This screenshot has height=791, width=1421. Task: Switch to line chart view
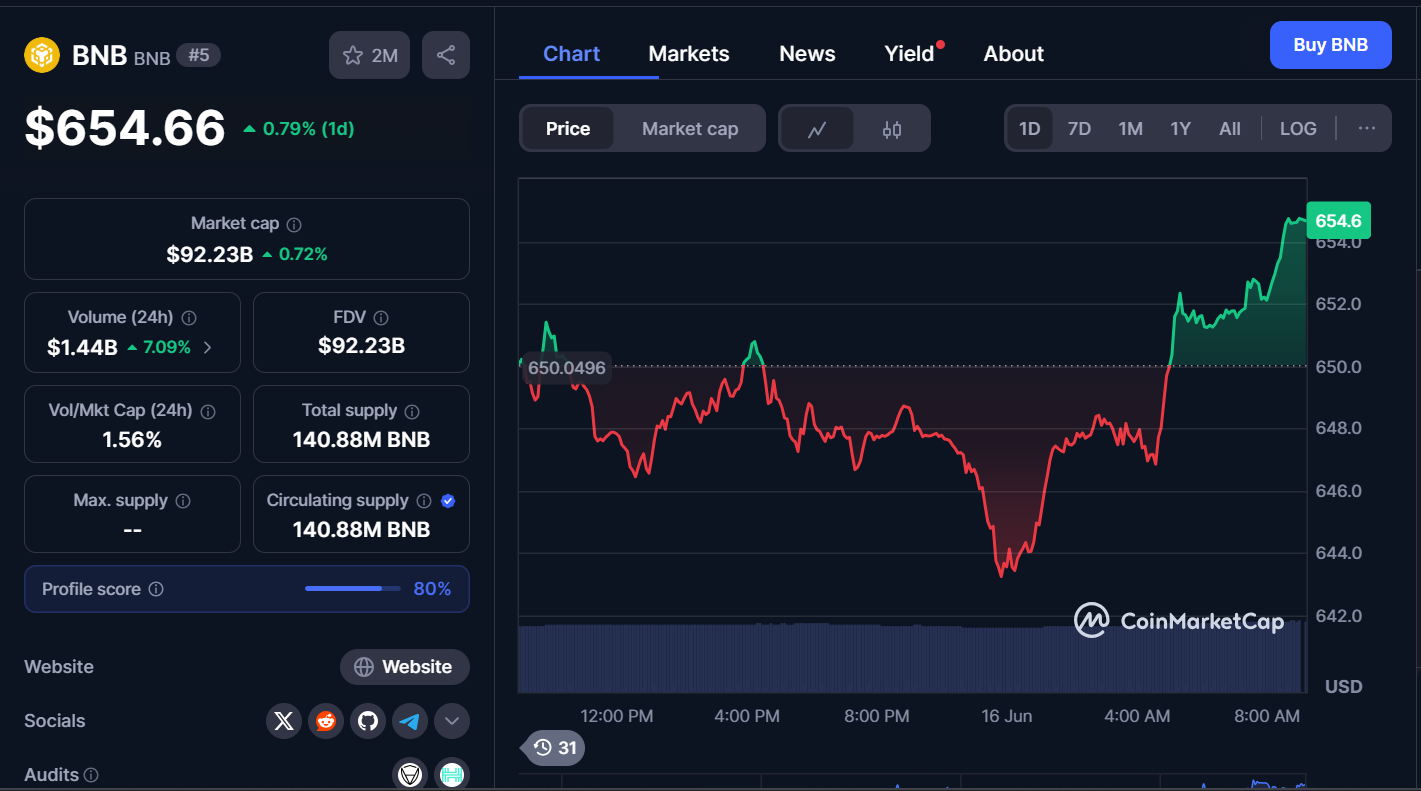[x=817, y=129]
